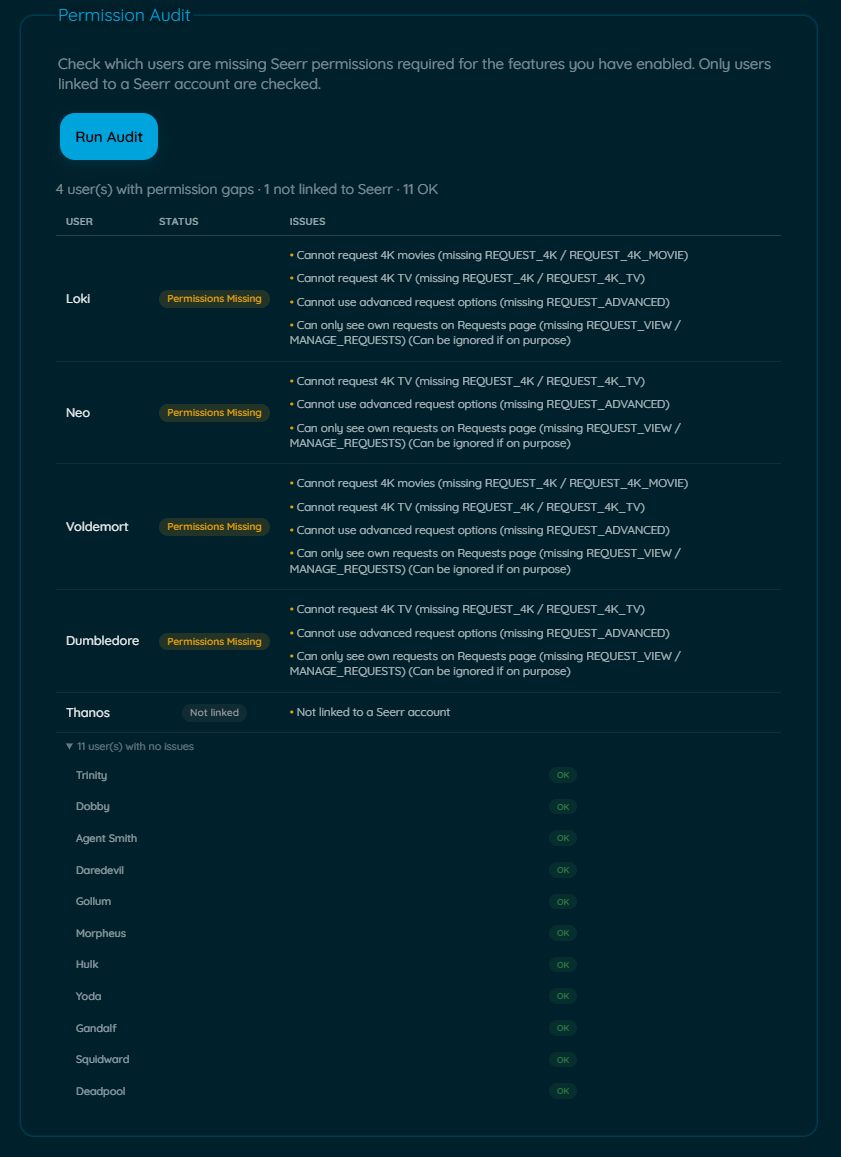Select Squidward in the no-issues list

[x=103, y=1060]
